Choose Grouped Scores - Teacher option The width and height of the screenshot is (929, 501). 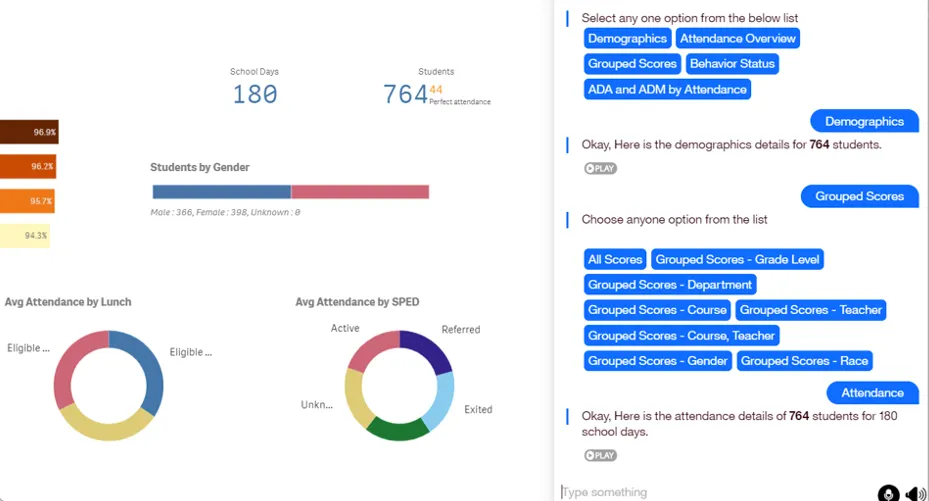point(810,310)
